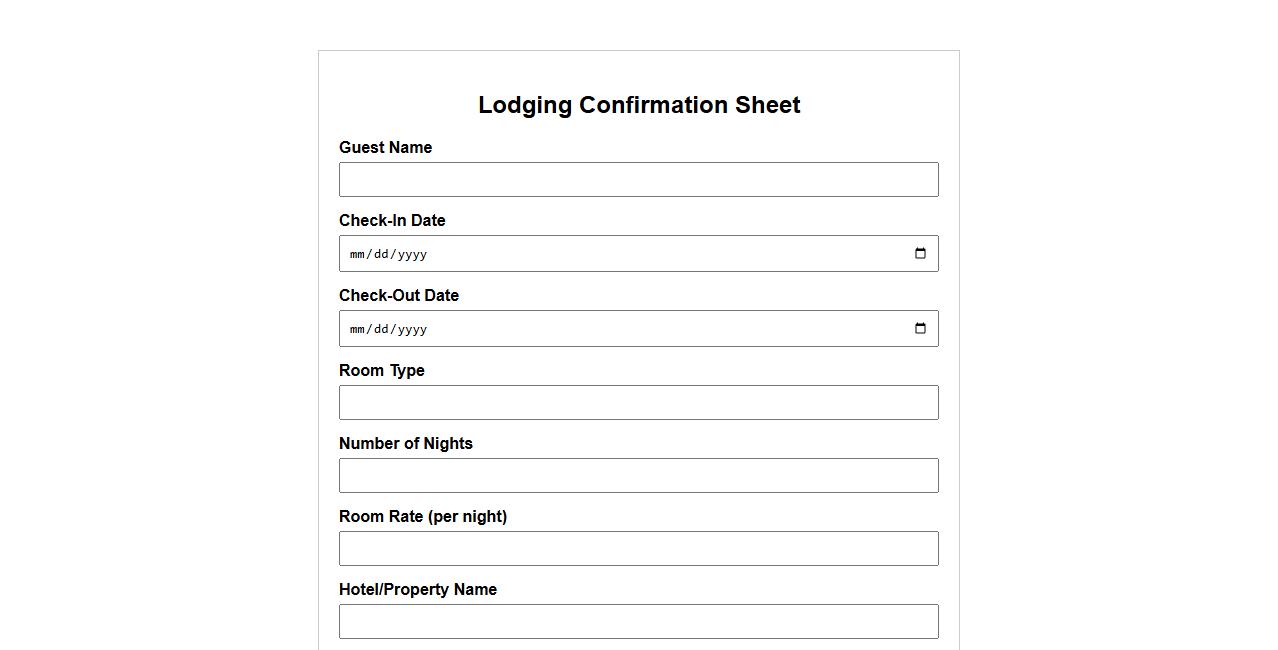Select the Number of Nights field
This screenshot has height=650, width=1278.
click(x=638, y=476)
